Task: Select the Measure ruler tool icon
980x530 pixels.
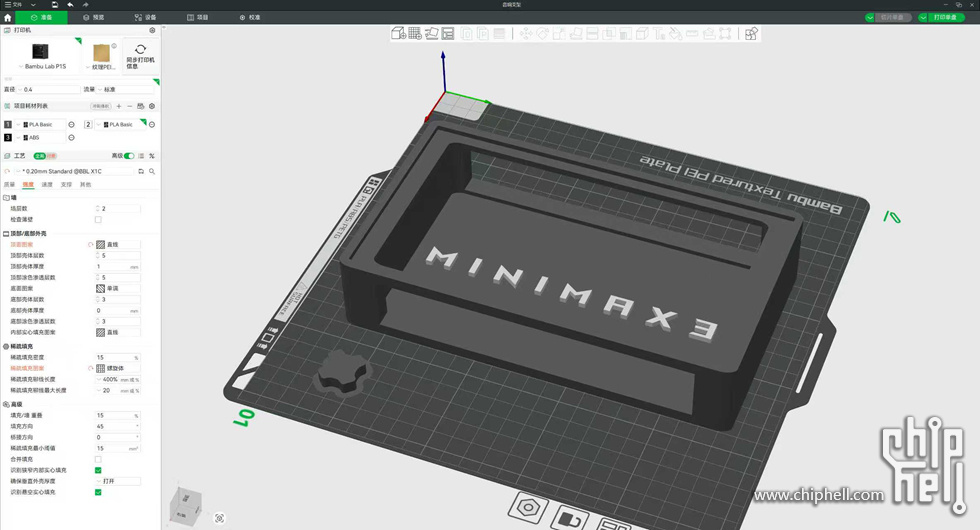Action: (x=692, y=33)
